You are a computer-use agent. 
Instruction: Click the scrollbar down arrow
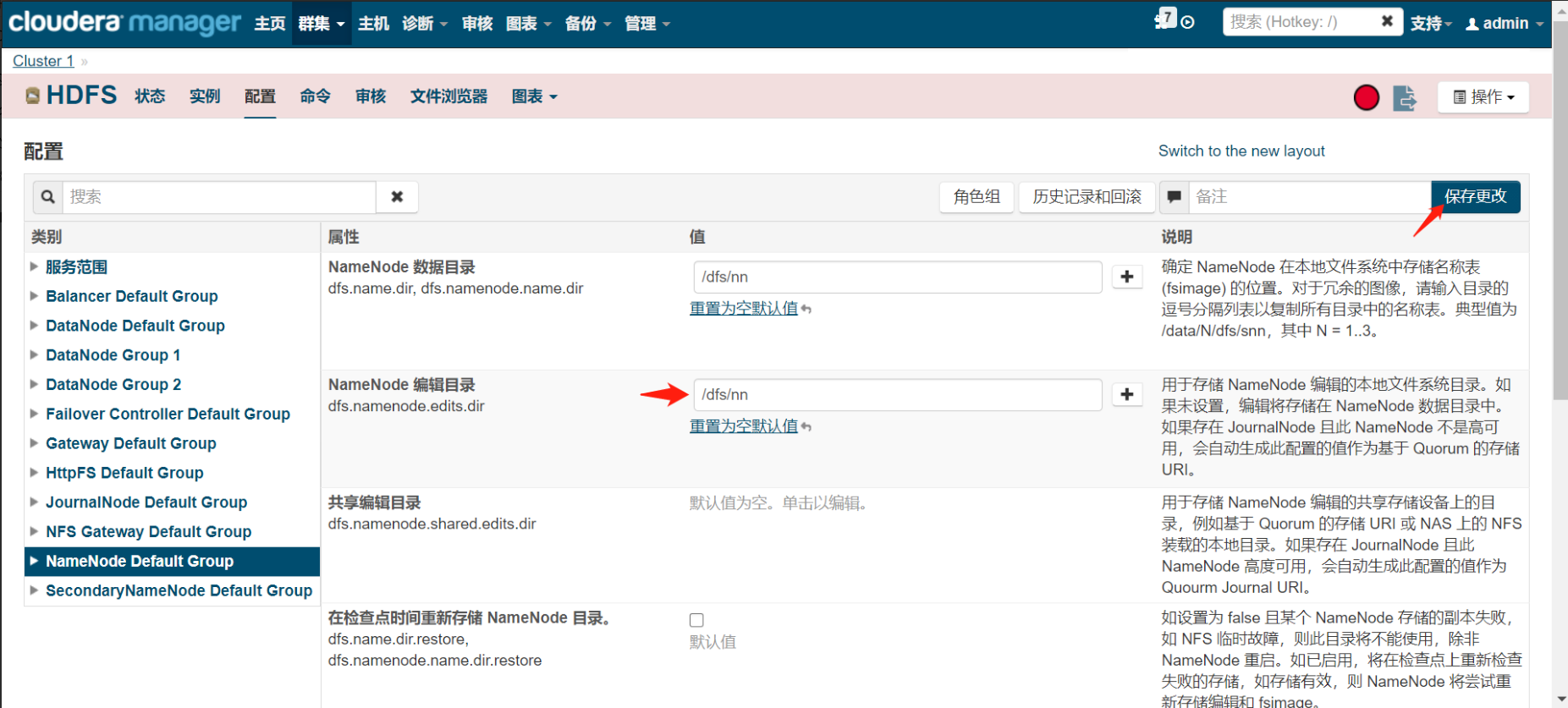1560,700
